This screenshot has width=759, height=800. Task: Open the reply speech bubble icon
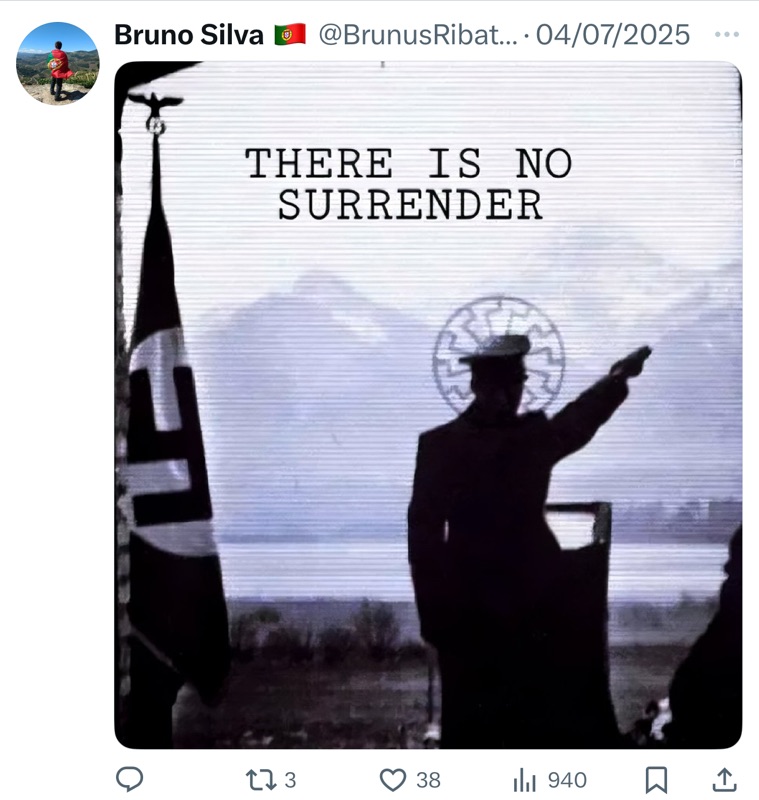tap(130, 779)
